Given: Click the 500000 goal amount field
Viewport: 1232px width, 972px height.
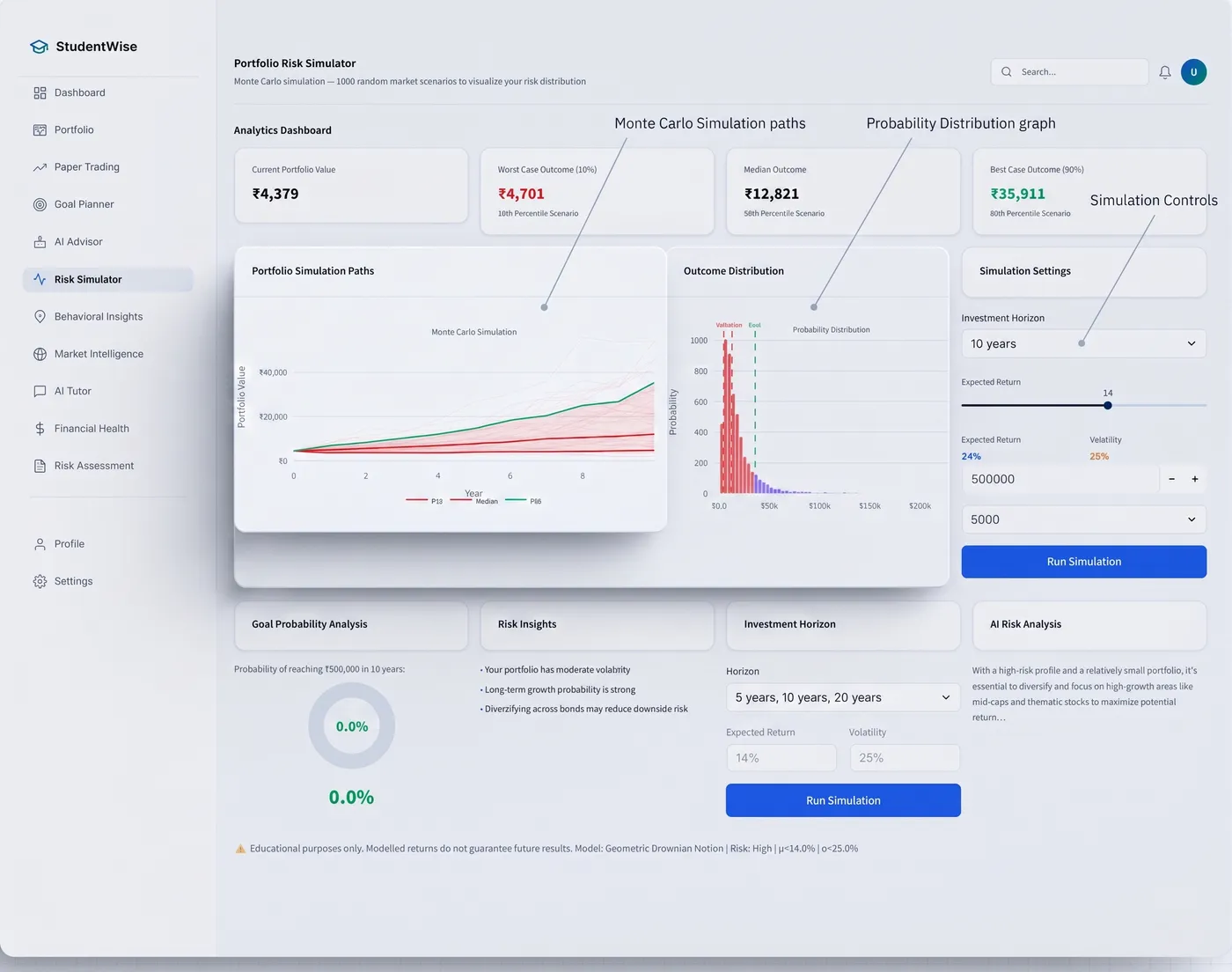Looking at the screenshot, I should [x=1060, y=479].
